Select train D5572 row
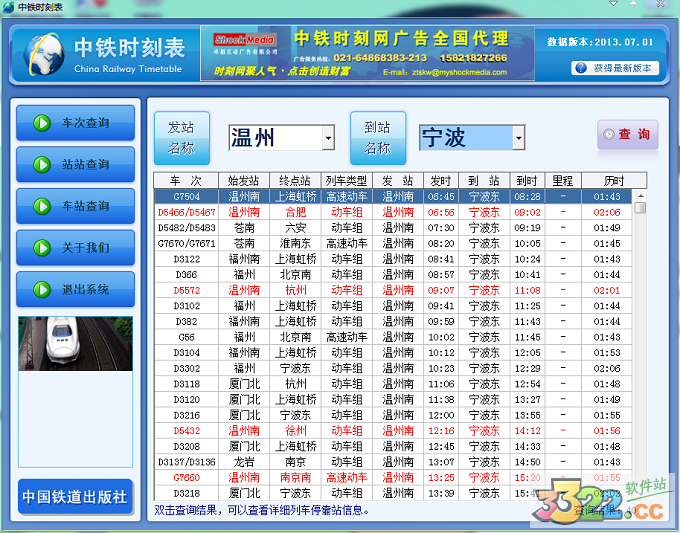Viewport: 680px width, 533px height. [393, 290]
